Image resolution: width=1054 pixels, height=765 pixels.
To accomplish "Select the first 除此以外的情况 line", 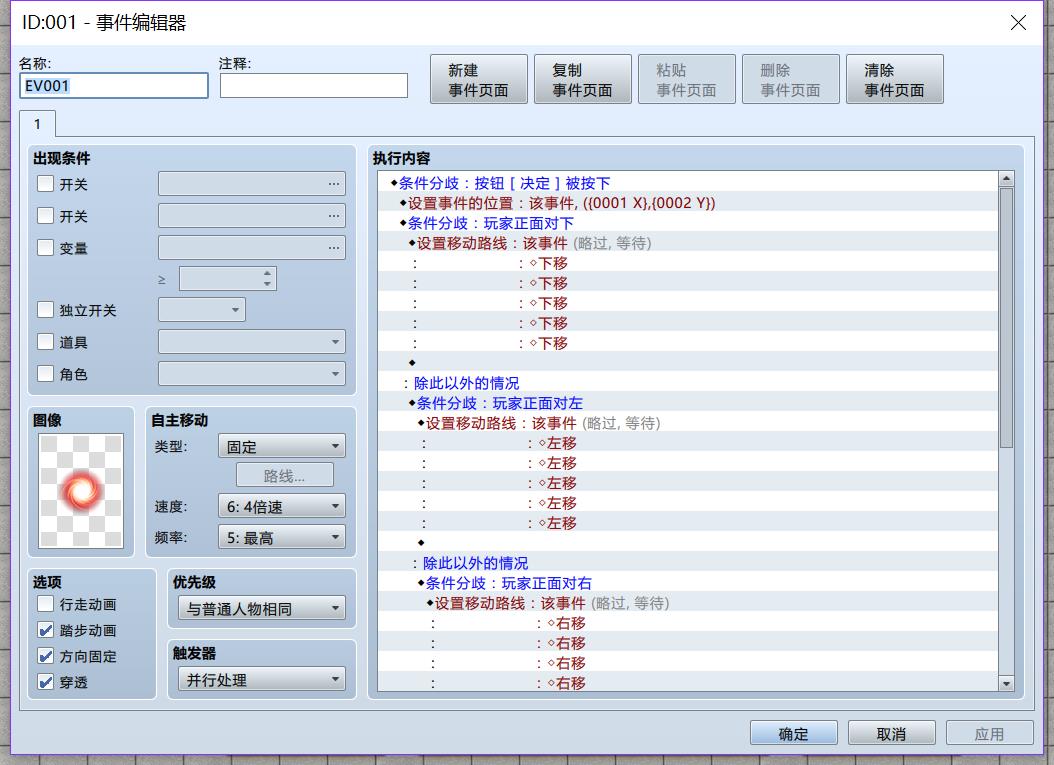I will pyautogui.click(x=688, y=383).
